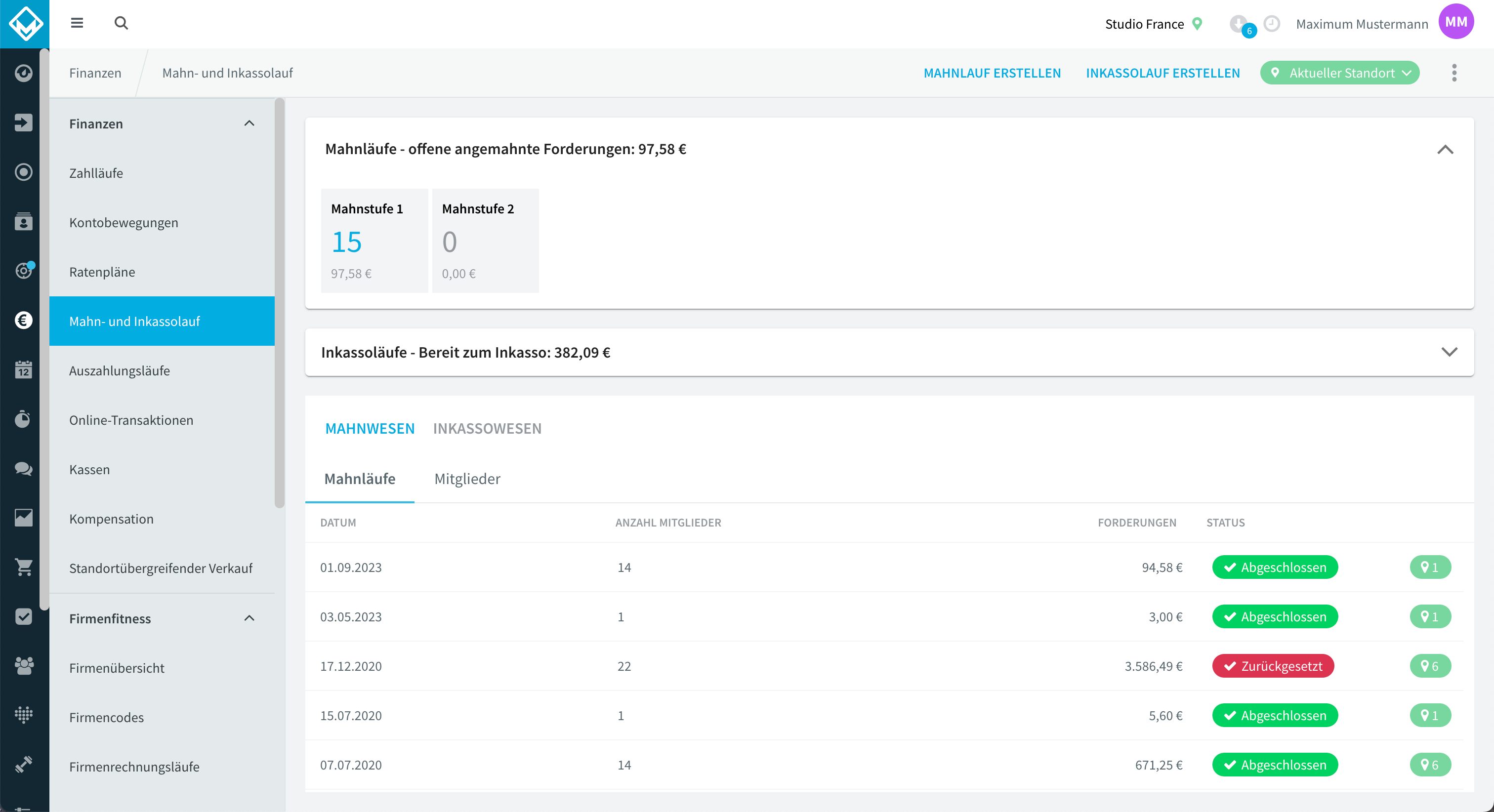Screen dimensions: 1494x812
Task: Open the chat bubbles sidebar icon
Action: 24,468
